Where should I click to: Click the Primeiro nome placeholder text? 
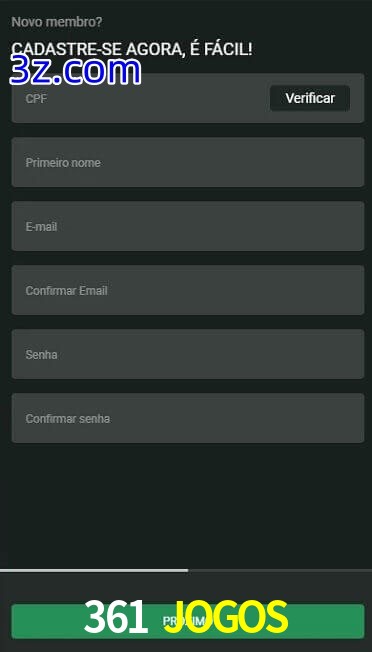(63, 163)
